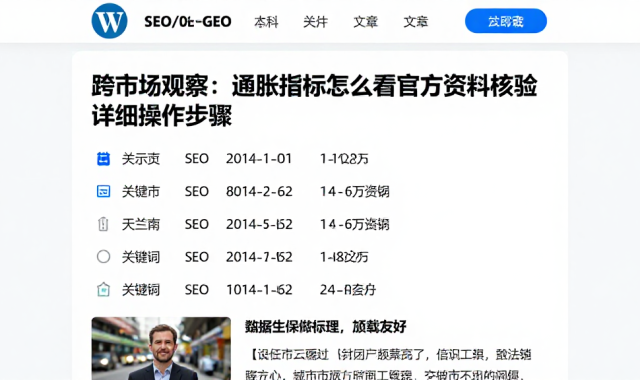
Task: Click the gray clipboard icon beside 天兰南
Action: 103,224
